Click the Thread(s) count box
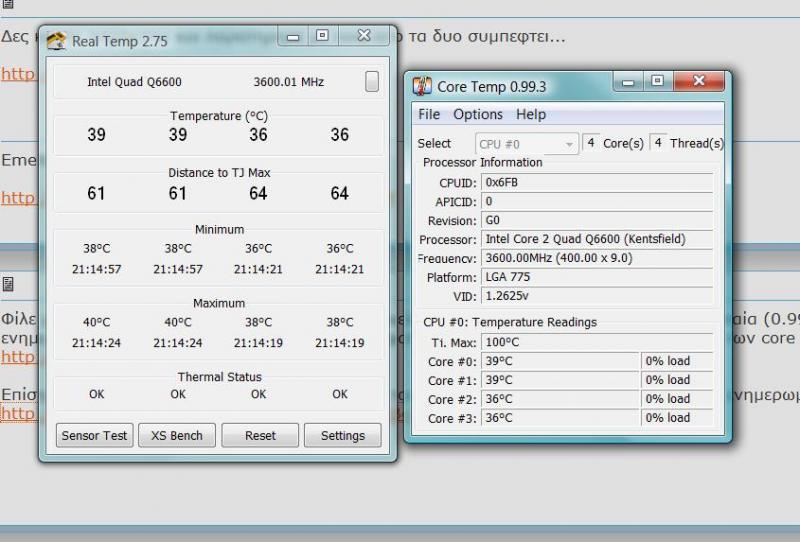This screenshot has height=542, width=800. (658, 143)
